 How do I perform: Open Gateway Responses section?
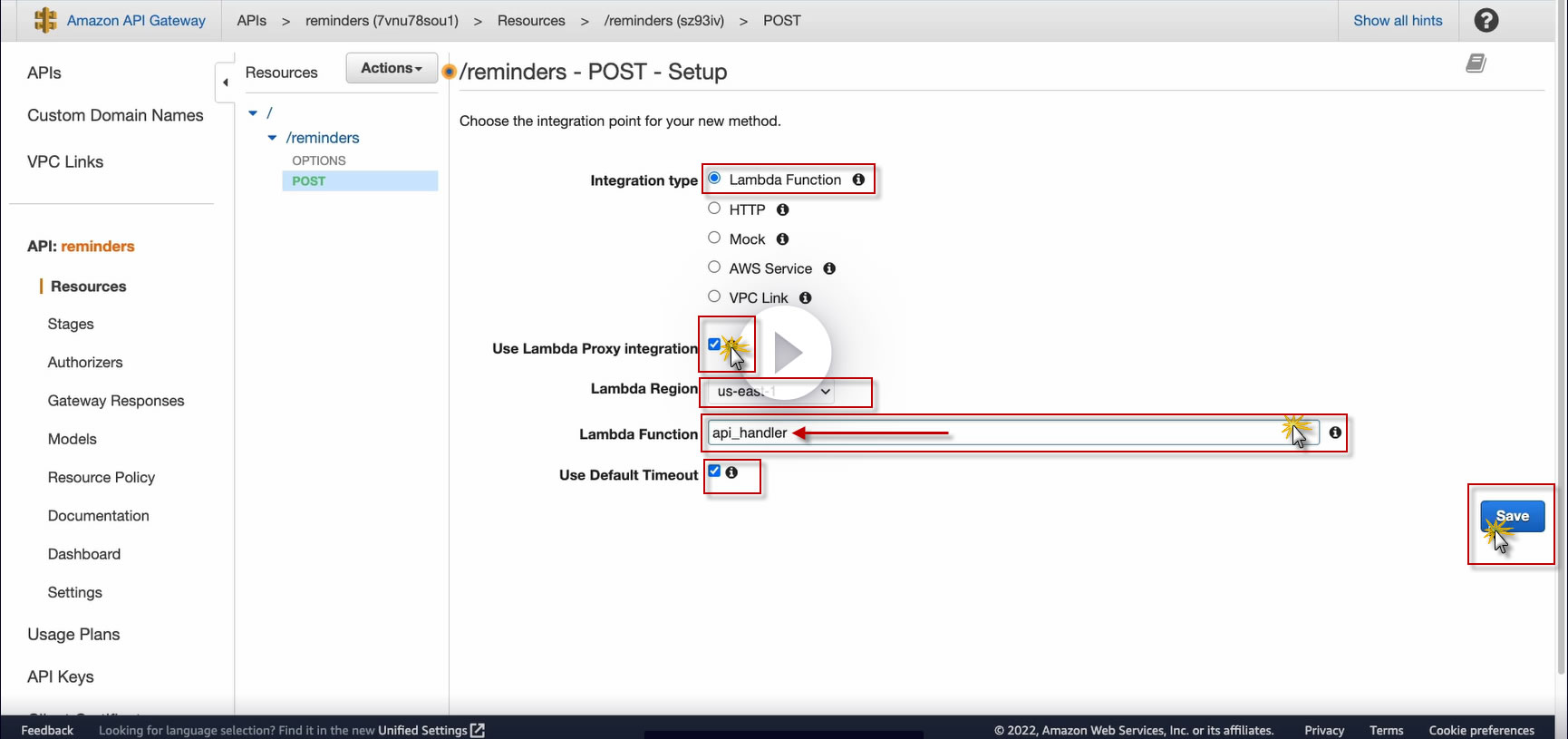(x=116, y=401)
